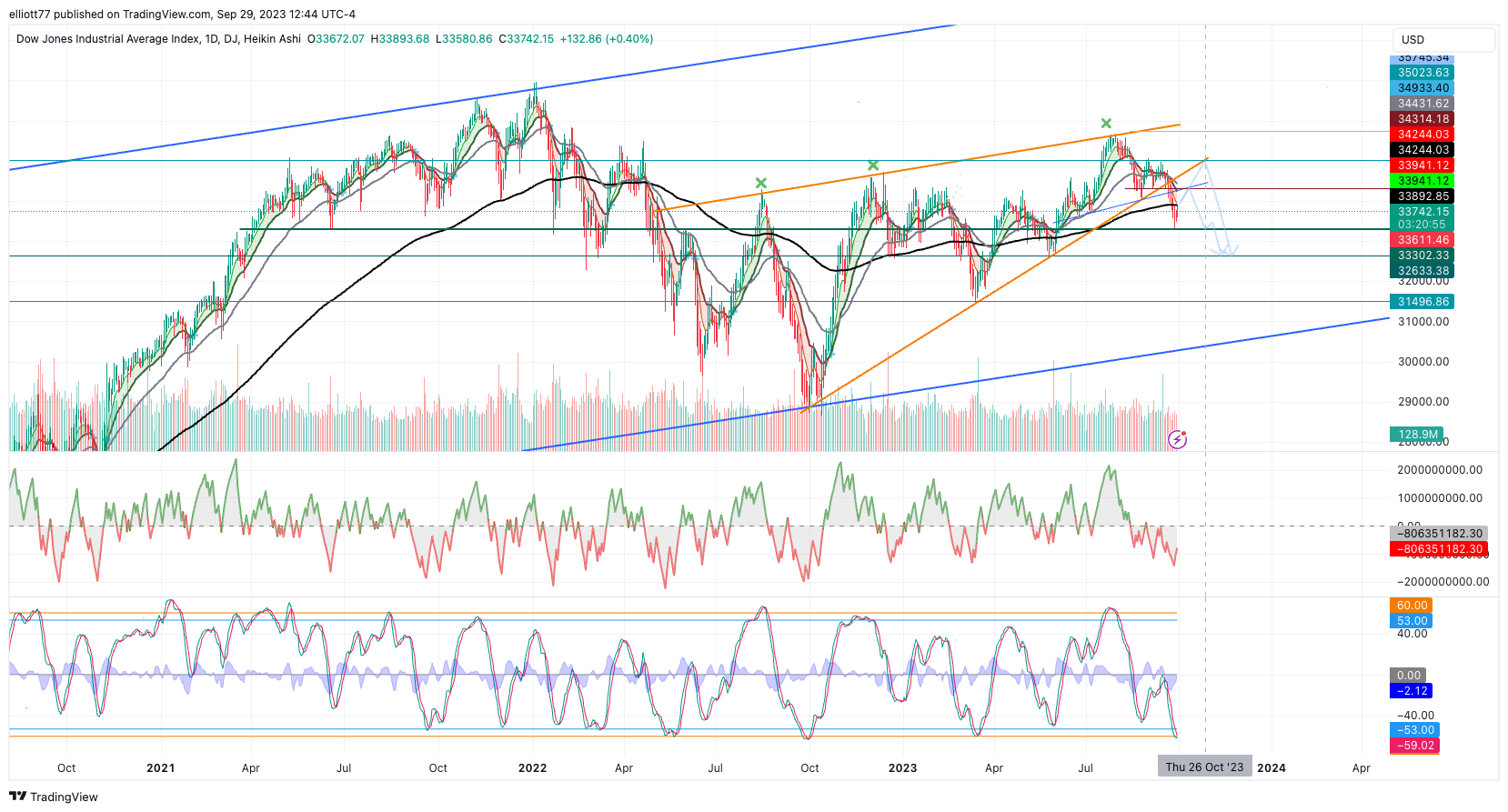The width and height of the screenshot is (1508, 812).
Task: Click the 31000.00 price axis tick
Action: [1423, 322]
